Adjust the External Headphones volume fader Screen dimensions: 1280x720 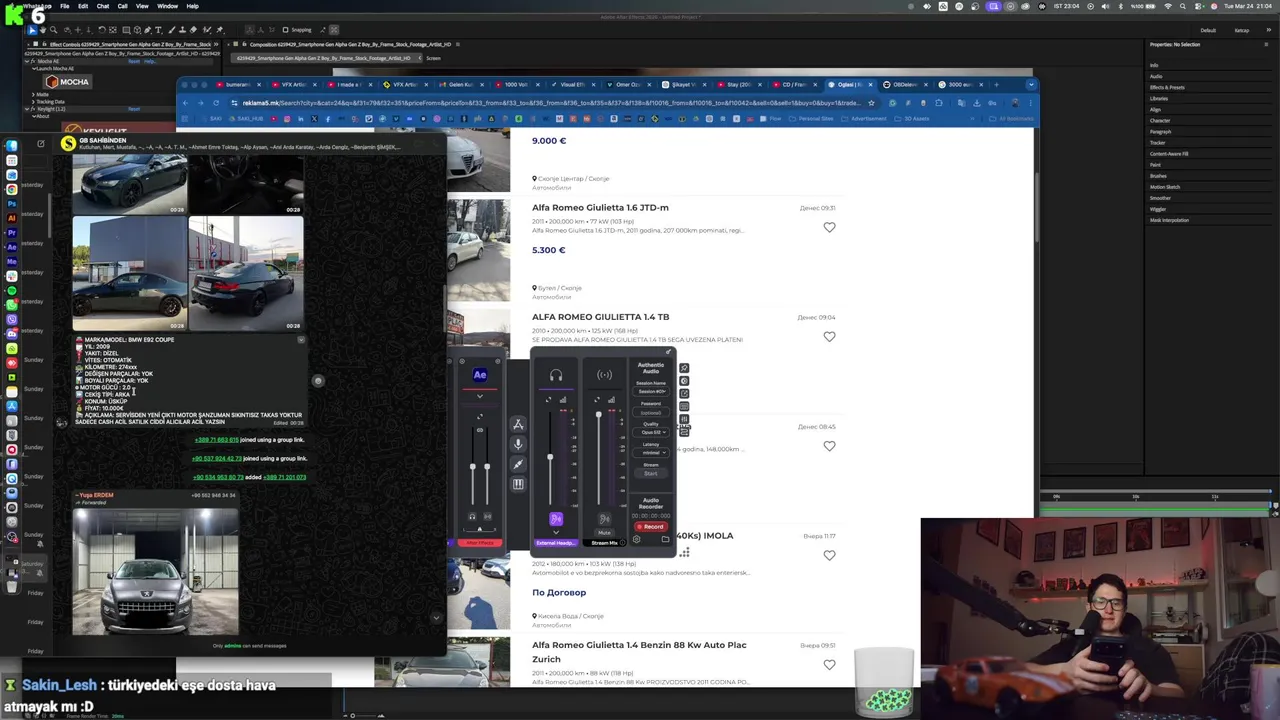pyautogui.click(x=550, y=457)
